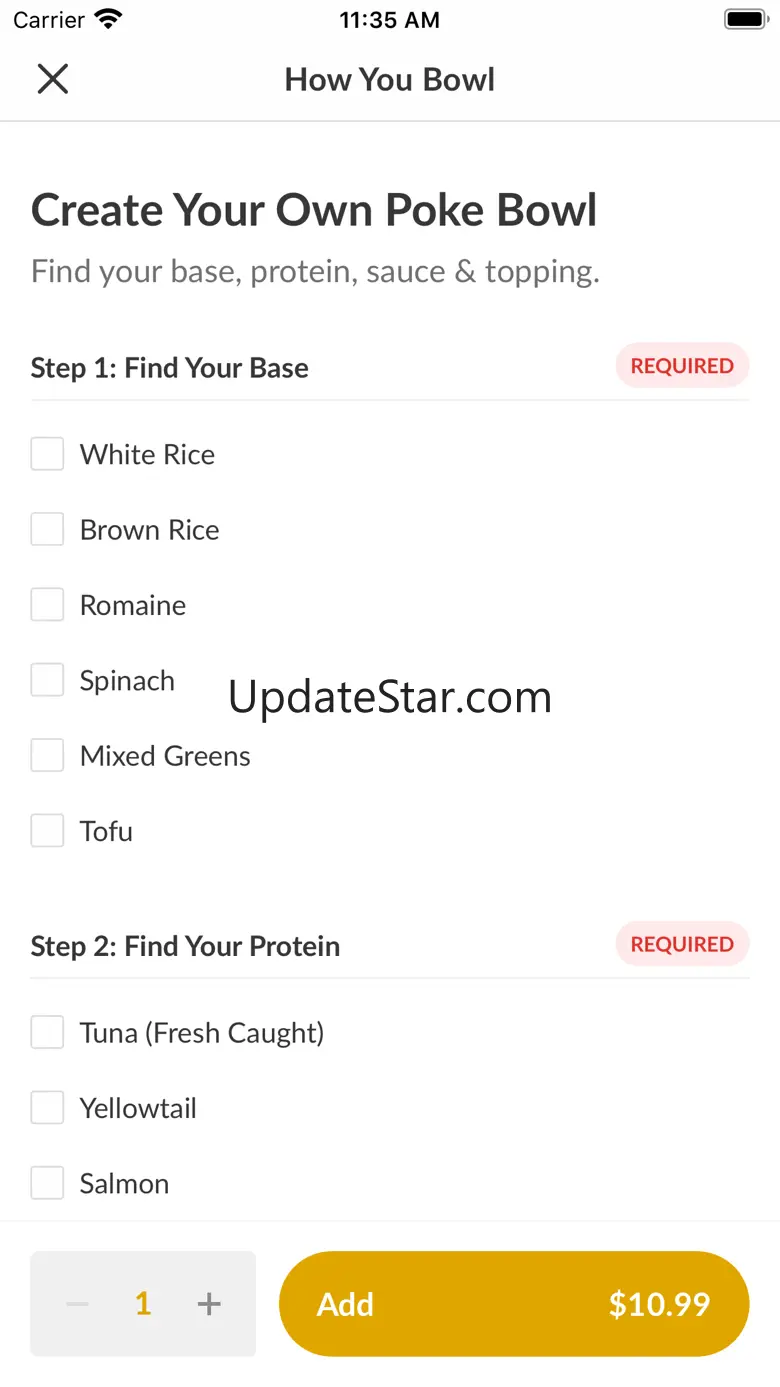Image resolution: width=780 pixels, height=1387 pixels.
Task: Tick the Romaine checkbox
Action: [x=47, y=605]
